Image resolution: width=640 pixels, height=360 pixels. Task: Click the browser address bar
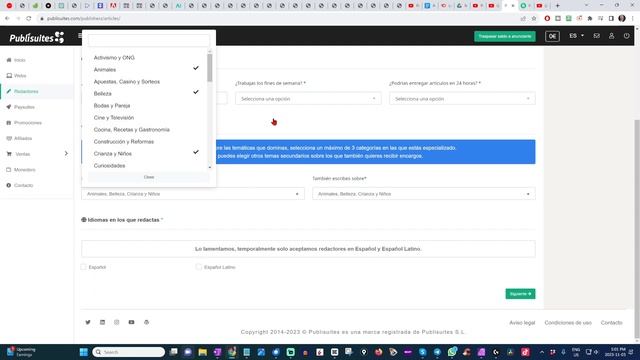[278, 18]
